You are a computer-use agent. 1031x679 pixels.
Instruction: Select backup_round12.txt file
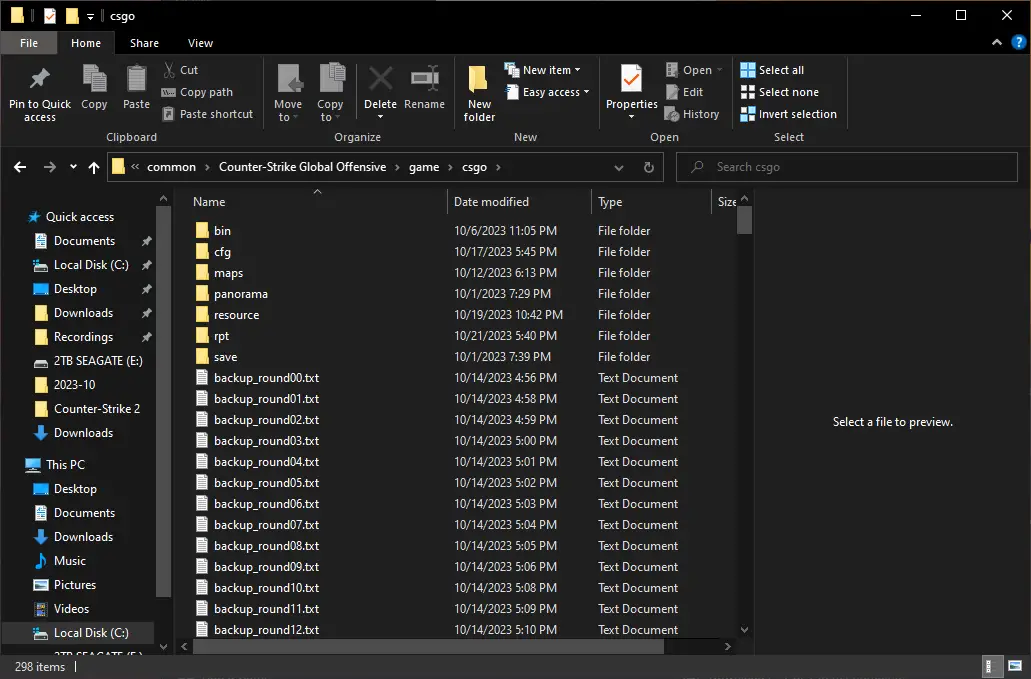[x=266, y=630]
